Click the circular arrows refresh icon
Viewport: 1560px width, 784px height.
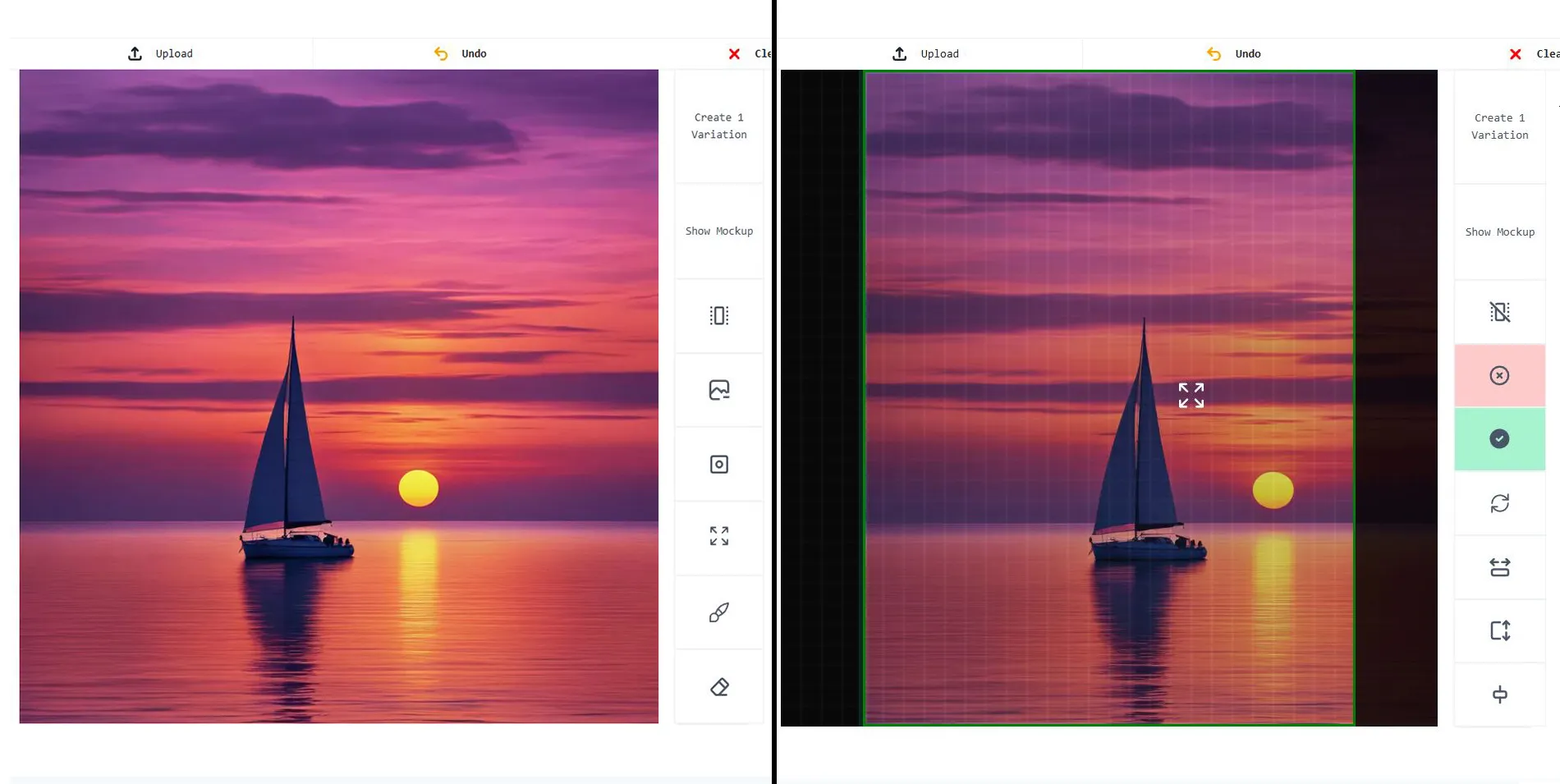(x=1499, y=503)
